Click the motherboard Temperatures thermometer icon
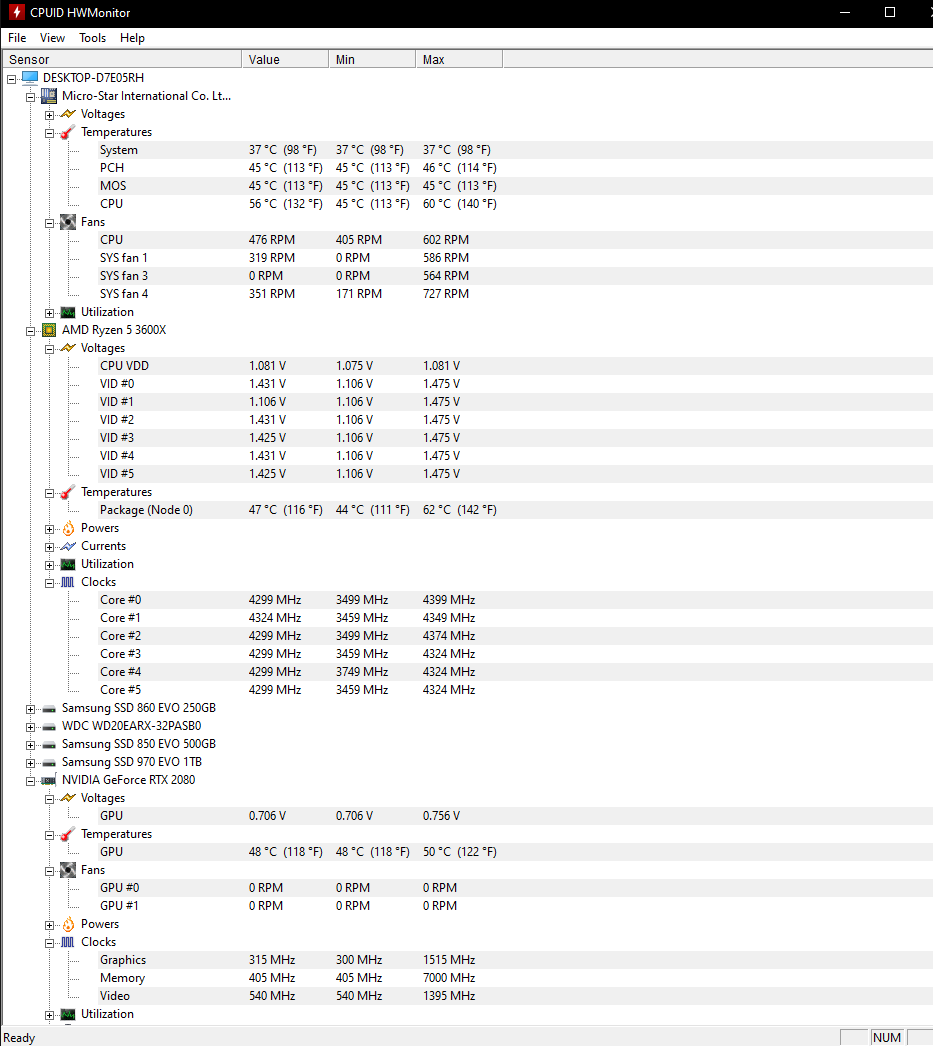Image resolution: width=933 pixels, height=1046 pixels. tap(68, 132)
